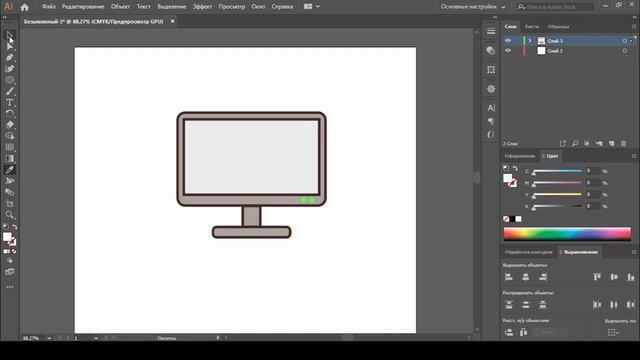Viewport: 640px width, 360px height.
Task: Open Edit Toolbar three-dots button
Action: pyautogui.click(x=9, y=287)
